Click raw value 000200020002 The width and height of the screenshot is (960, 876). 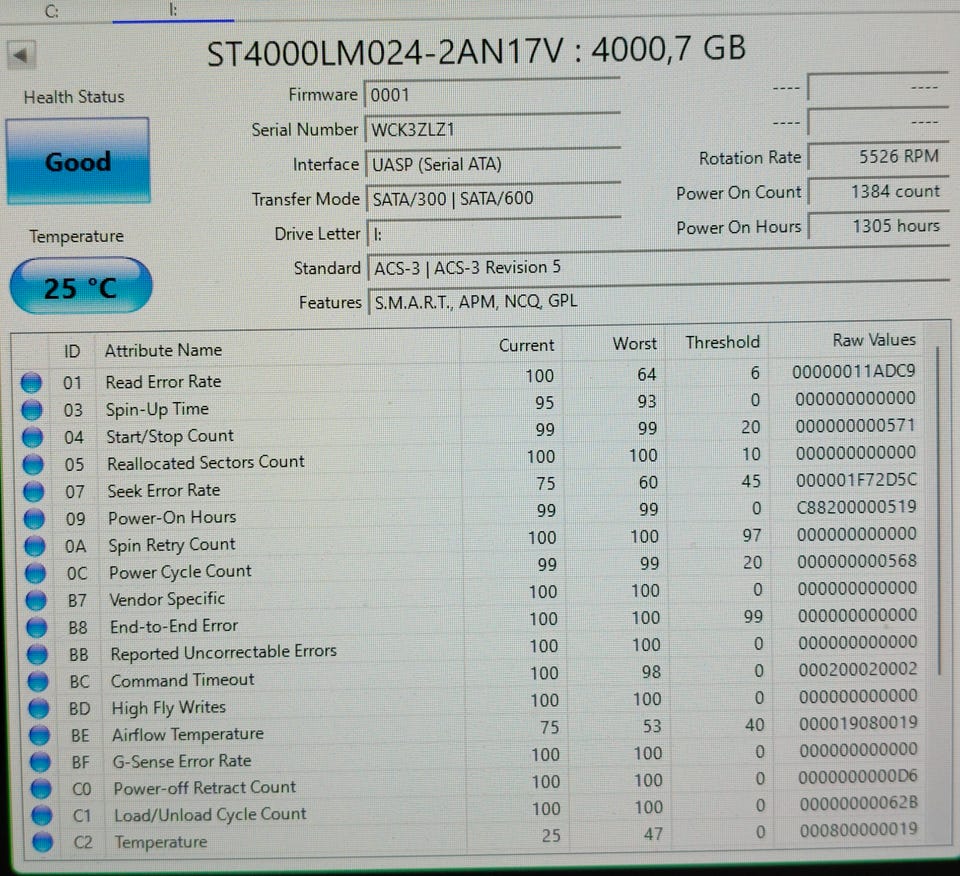pyautogui.click(x=858, y=669)
